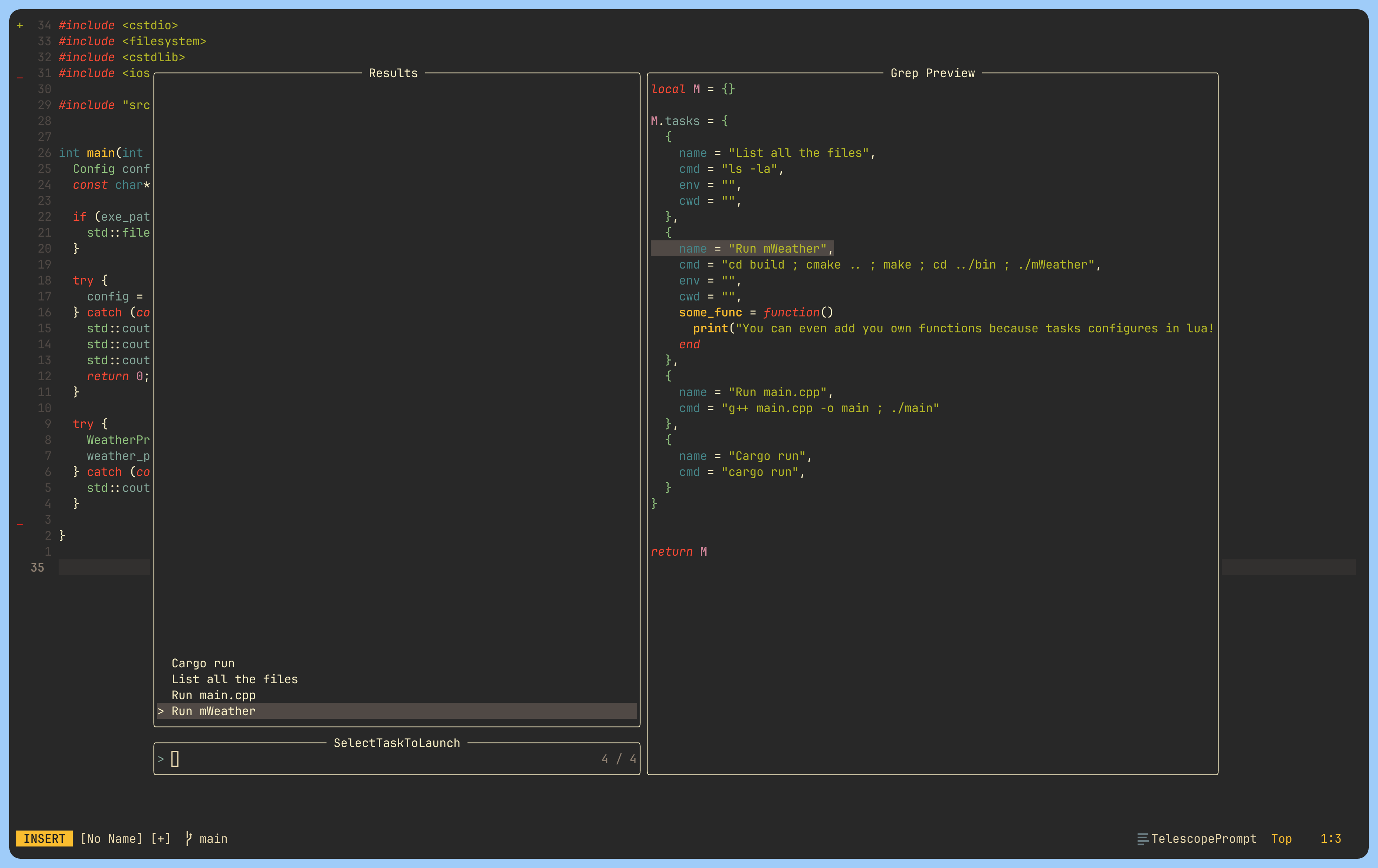
Task: Click the 4 / 4 results counter
Action: tap(619, 759)
